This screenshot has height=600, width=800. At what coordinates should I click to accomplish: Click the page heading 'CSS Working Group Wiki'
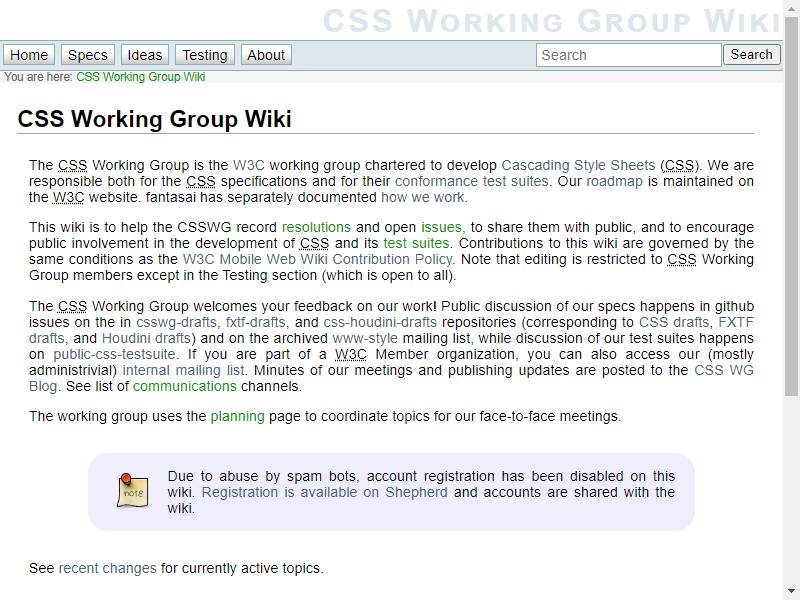click(x=155, y=119)
